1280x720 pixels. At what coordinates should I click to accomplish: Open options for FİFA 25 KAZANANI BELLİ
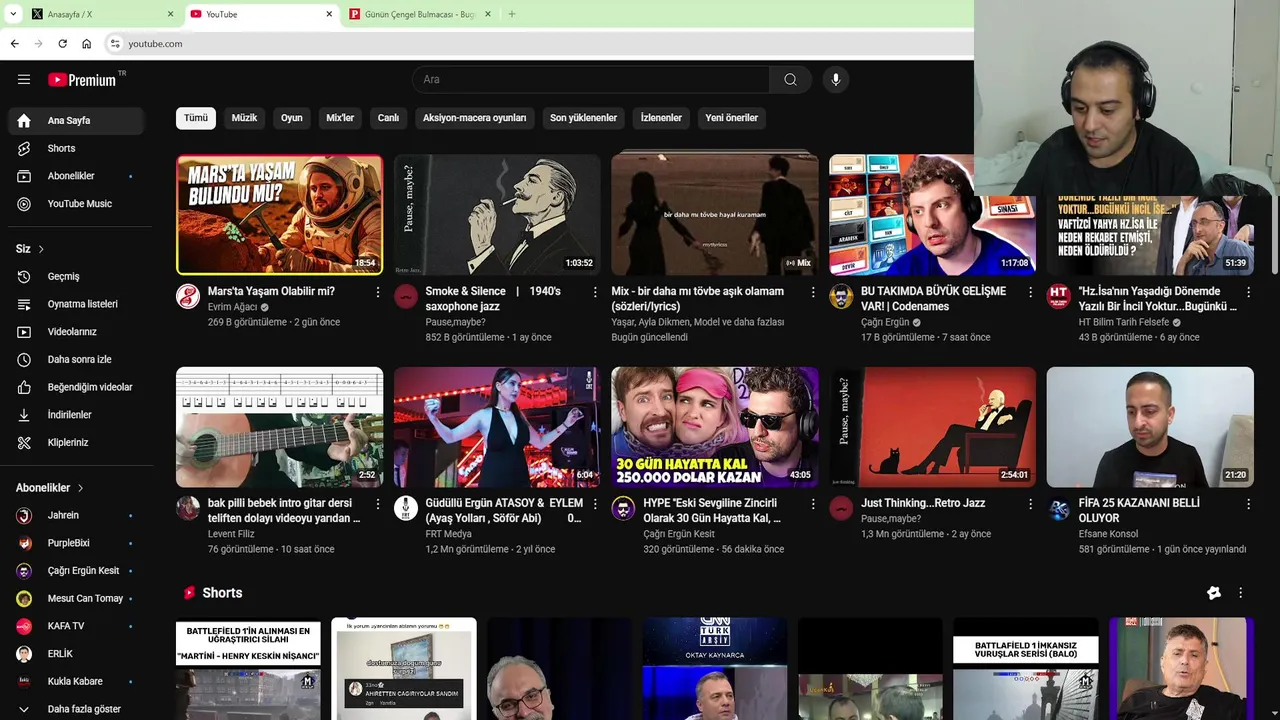(x=1248, y=504)
